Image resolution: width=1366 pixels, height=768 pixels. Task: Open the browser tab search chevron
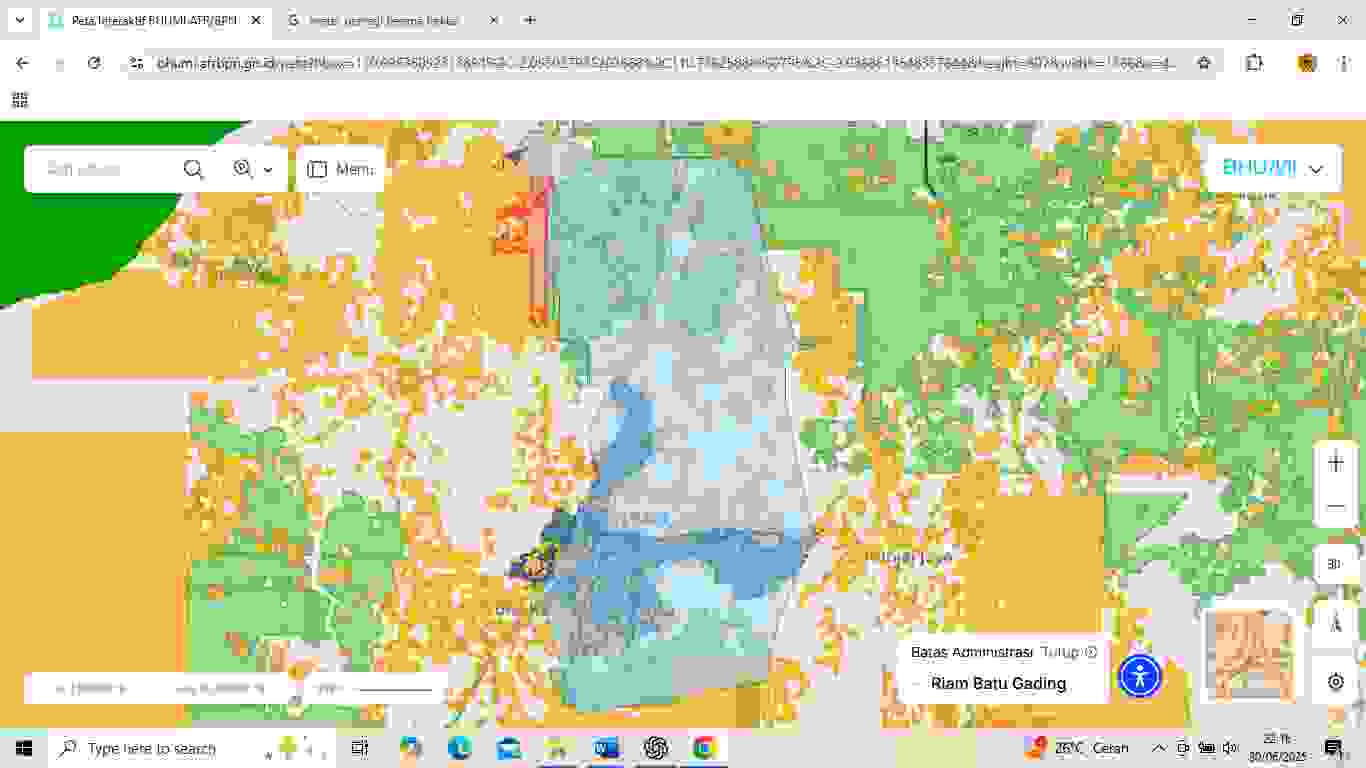(20, 20)
